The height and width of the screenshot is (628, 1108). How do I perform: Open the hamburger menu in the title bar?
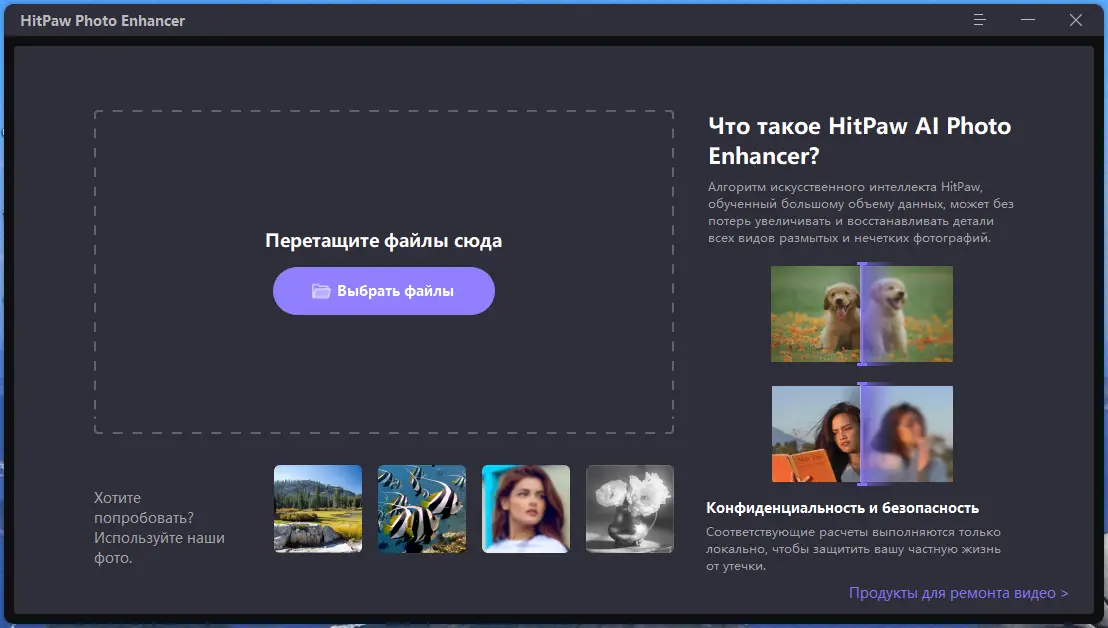tap(978, 19)
